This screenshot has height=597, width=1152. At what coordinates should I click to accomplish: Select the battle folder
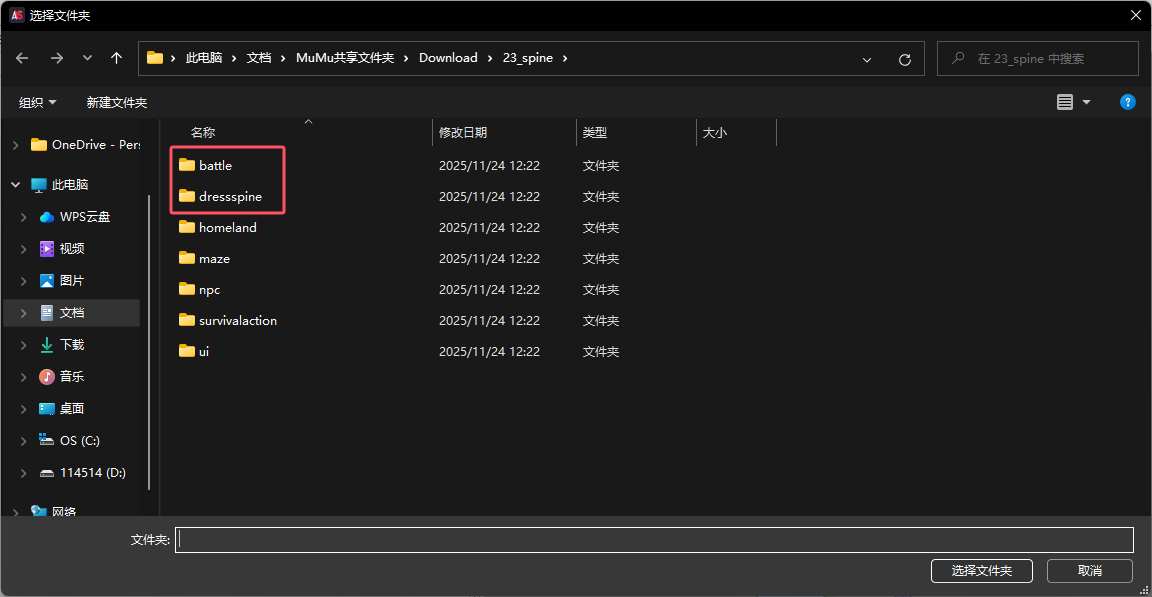pos(215,165)
